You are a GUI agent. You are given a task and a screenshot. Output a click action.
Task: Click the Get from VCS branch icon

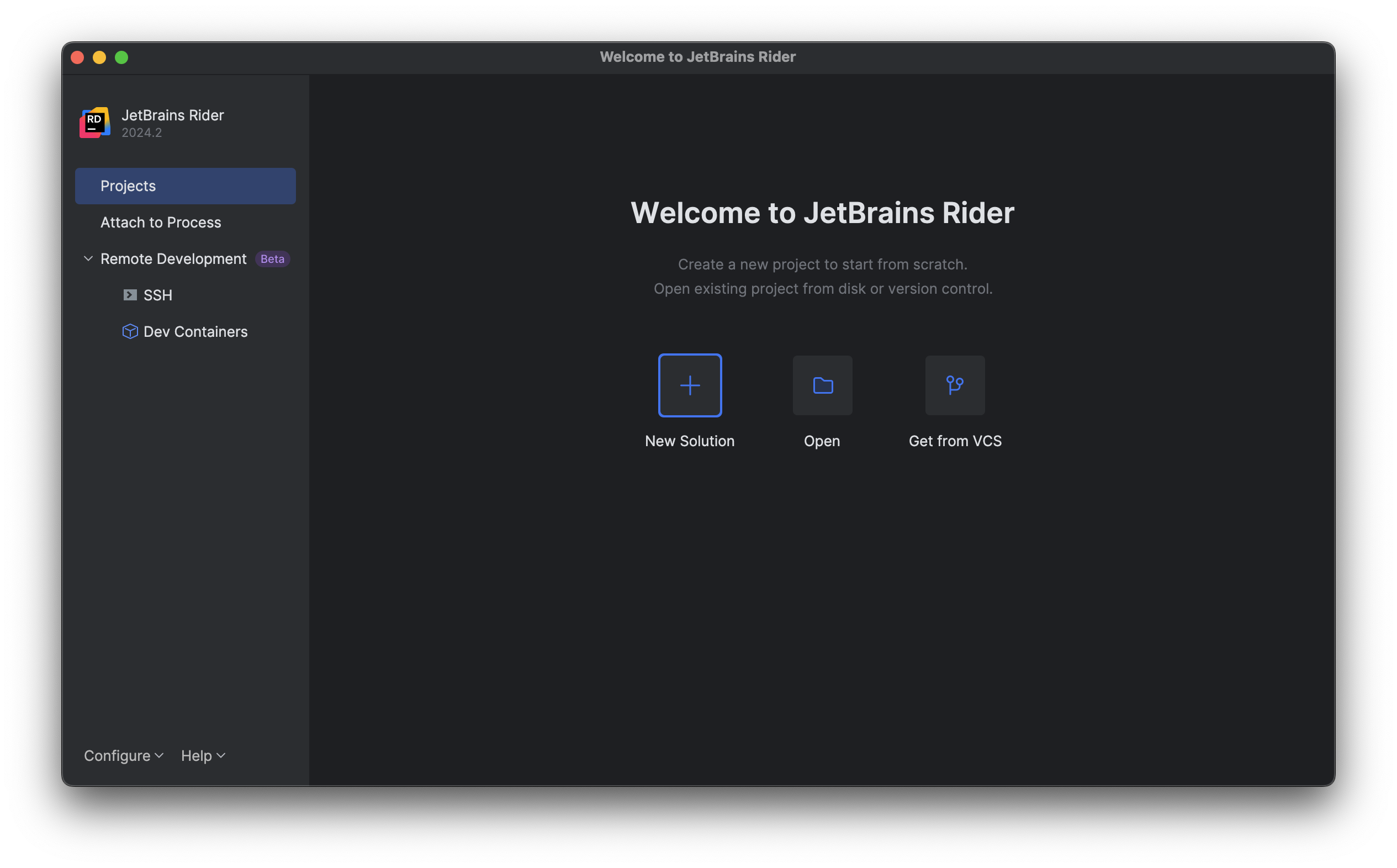(x=955, y=385)
